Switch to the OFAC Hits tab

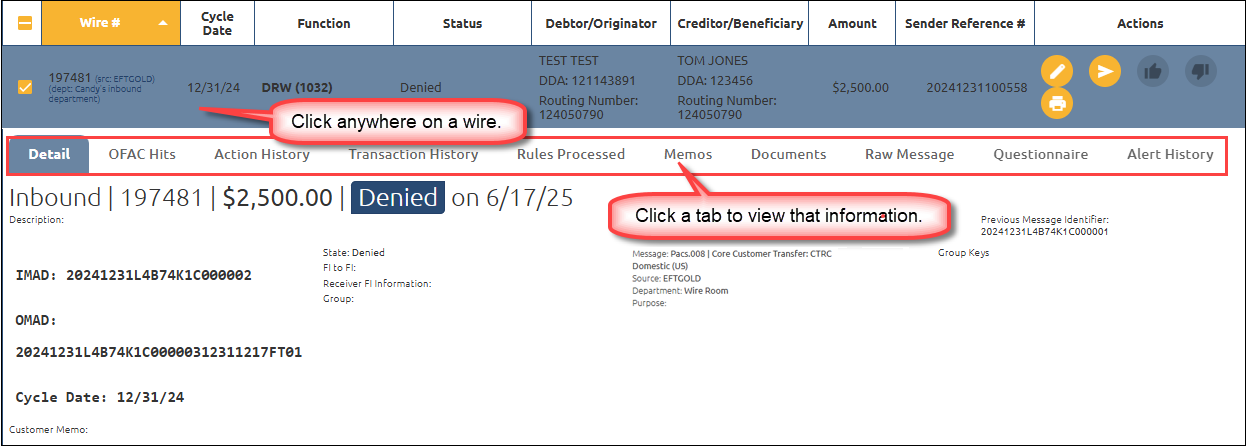coord(141,155)
